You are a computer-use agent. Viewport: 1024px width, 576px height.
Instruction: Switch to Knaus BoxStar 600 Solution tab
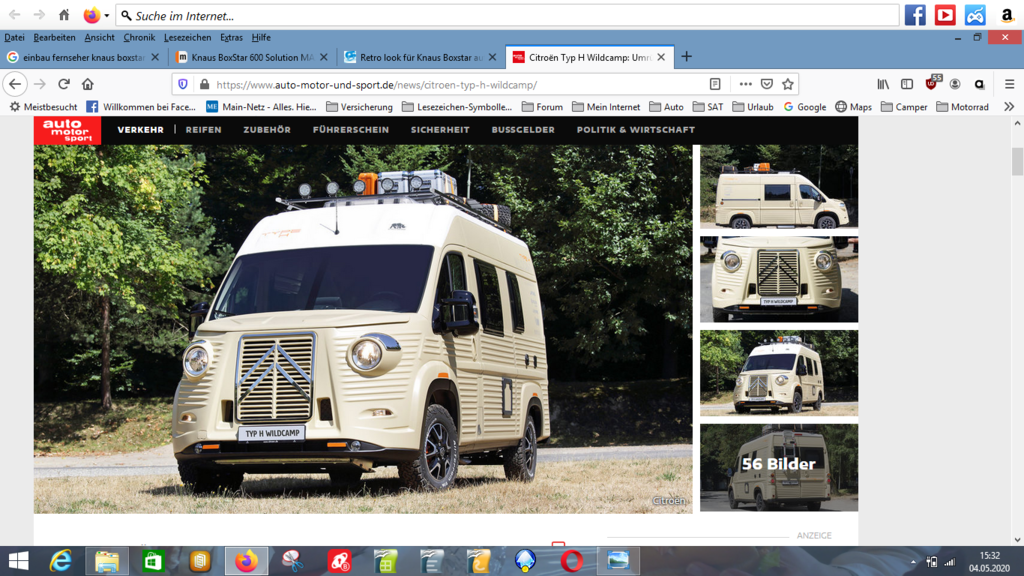click(251, 57)
